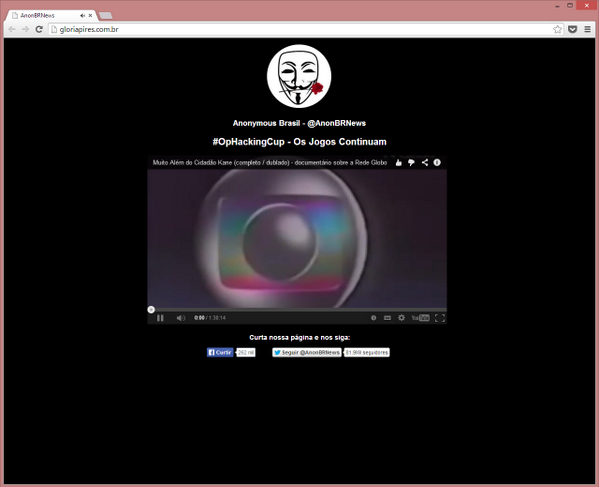Go back to the previous page

(12, 29)
